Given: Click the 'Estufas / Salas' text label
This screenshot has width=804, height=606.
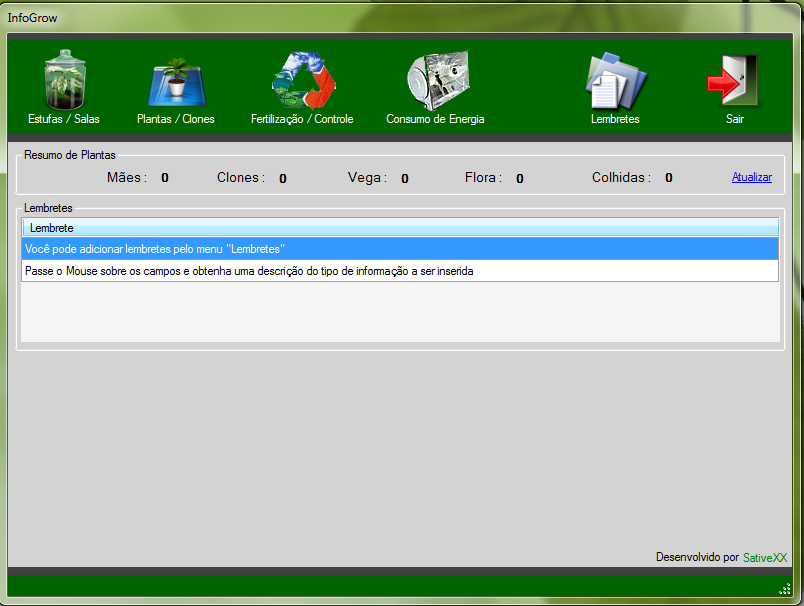Looking at the screenshot, I should click(64, 119).
